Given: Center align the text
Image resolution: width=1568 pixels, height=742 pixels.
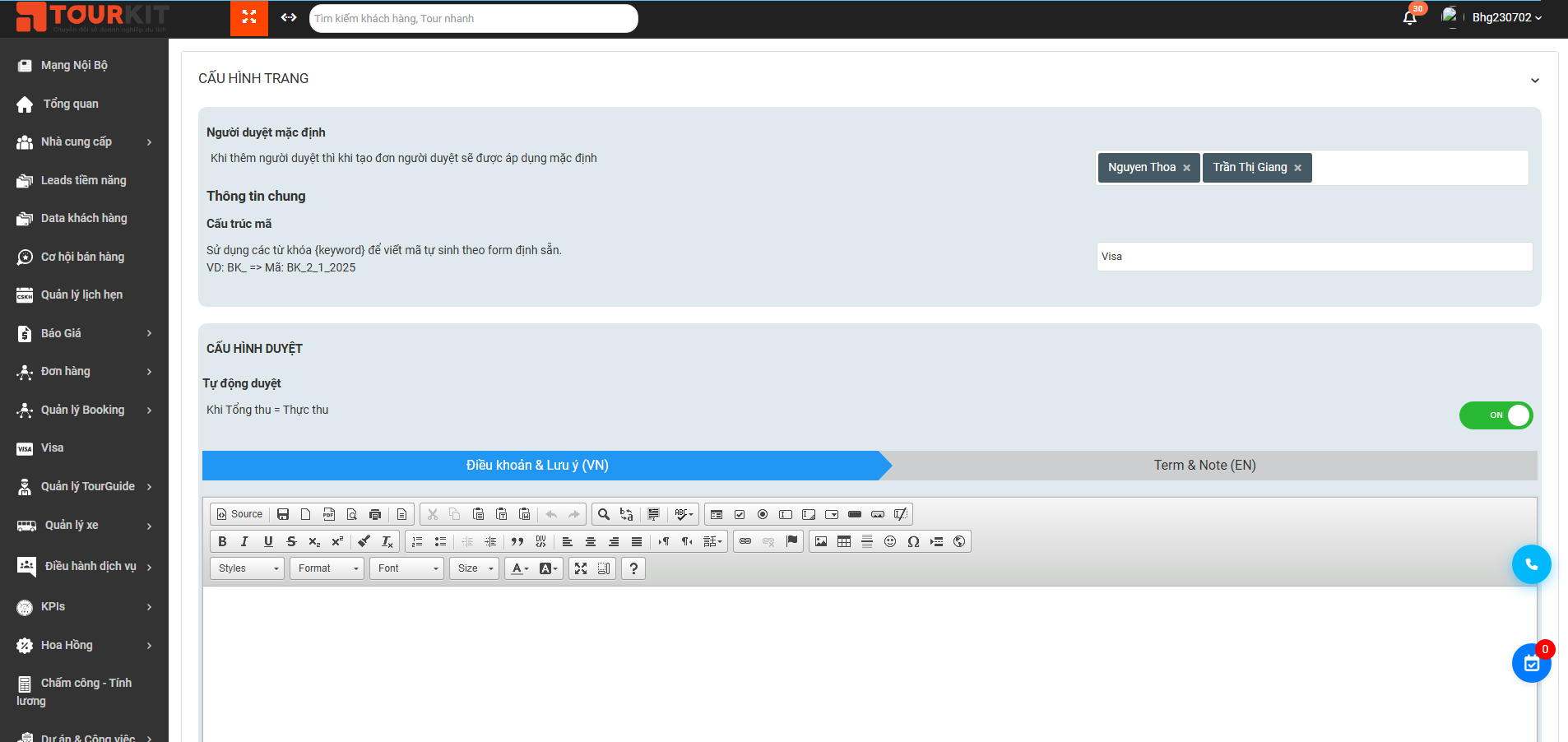Looking at the screenshot, I should (591, 541).
